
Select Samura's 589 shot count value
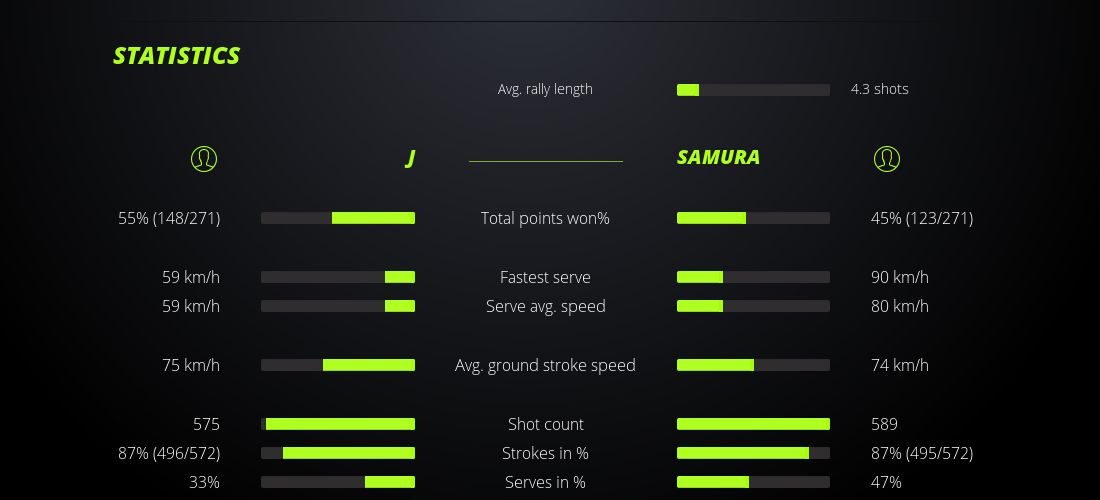coord(885,424)
